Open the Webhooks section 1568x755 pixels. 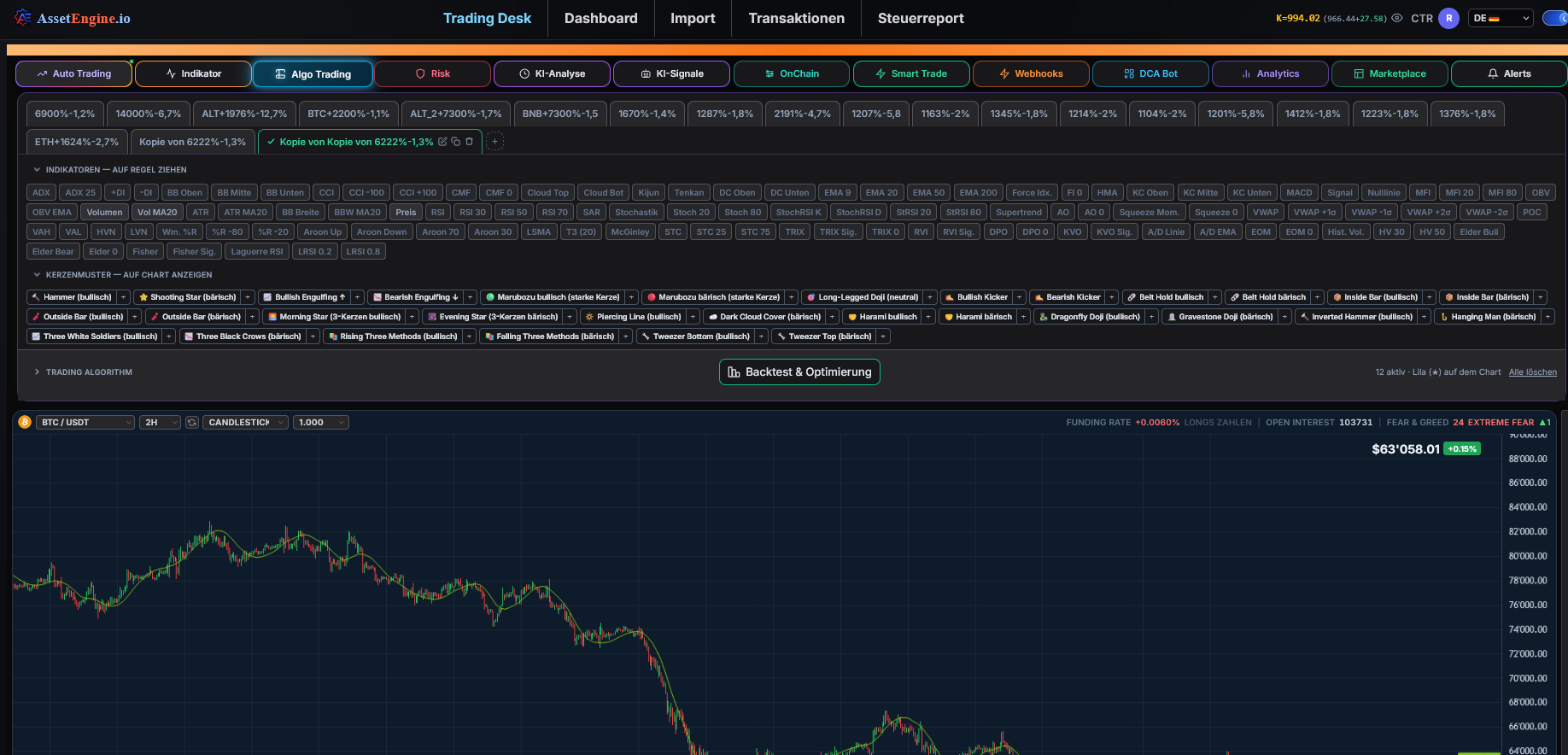pyautogui.click(x=1030, y=73)
